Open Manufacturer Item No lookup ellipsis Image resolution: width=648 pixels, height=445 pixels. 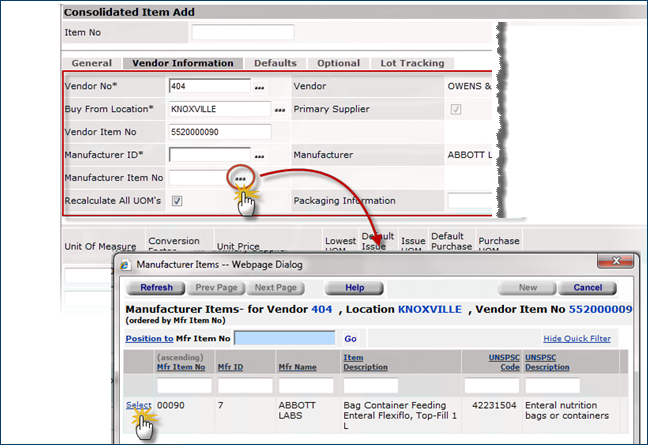pyautogui.click(x=240, y=178)
